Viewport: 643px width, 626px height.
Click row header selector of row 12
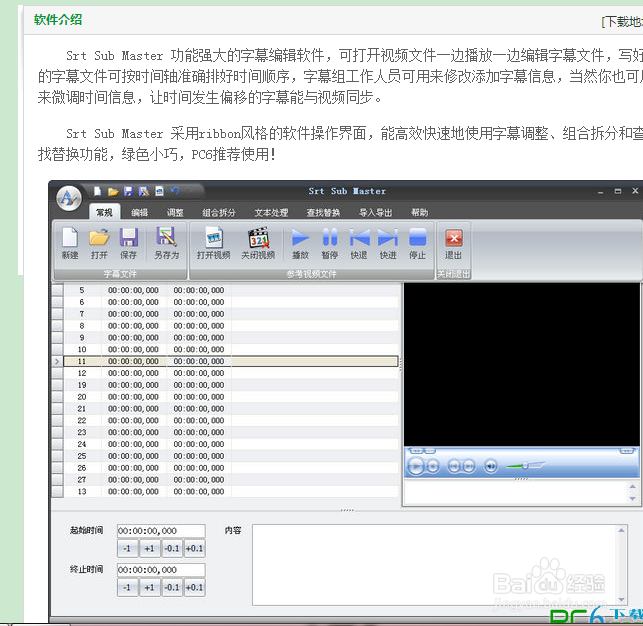[x=57, y=373]
